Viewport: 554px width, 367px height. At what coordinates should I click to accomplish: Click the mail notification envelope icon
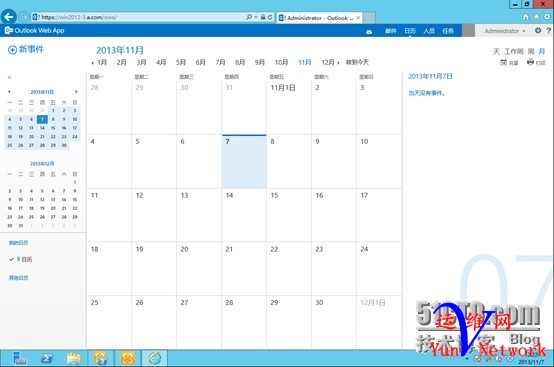(x=369, y=32)
